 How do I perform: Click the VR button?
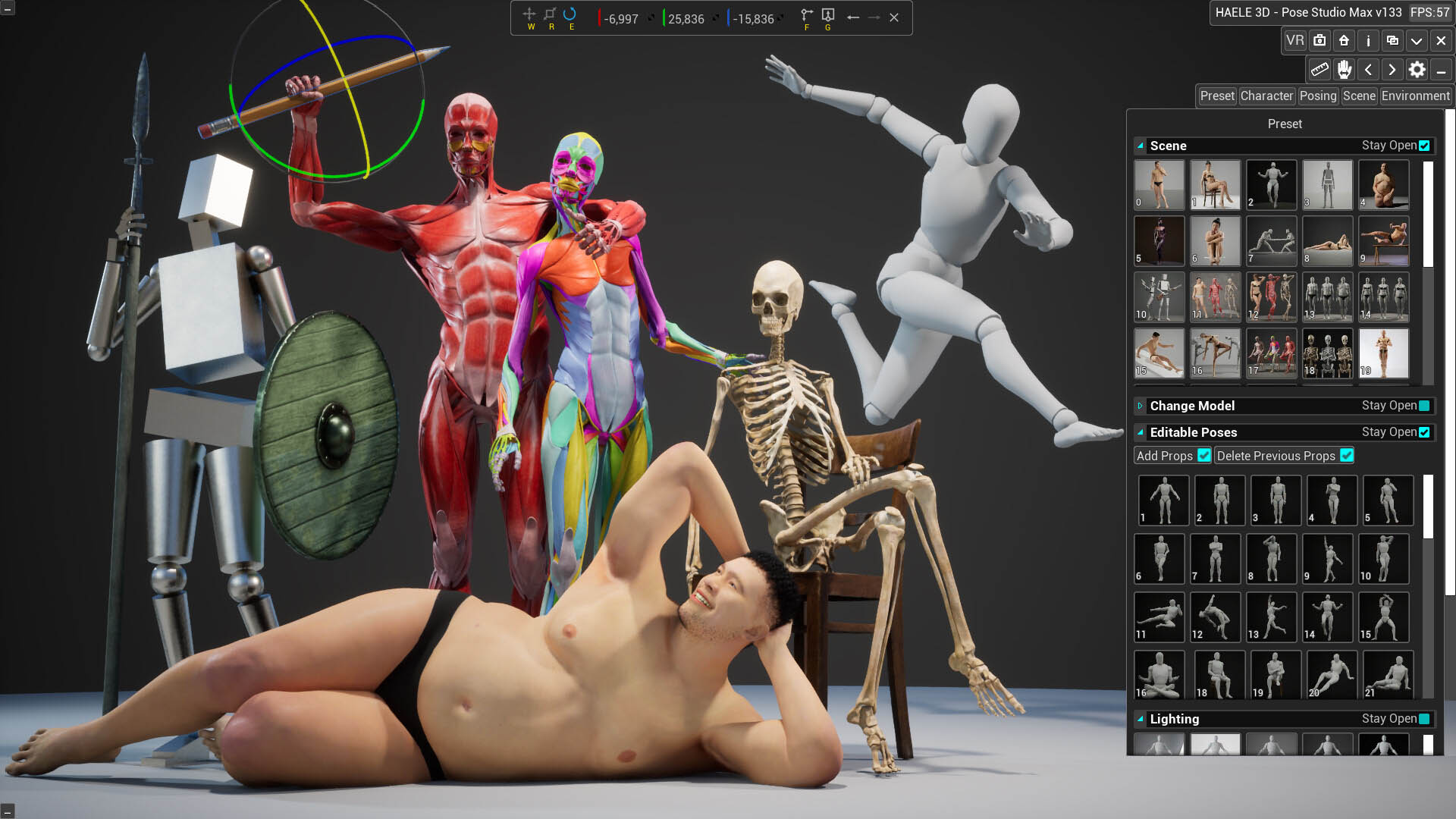pos(1294,41)
